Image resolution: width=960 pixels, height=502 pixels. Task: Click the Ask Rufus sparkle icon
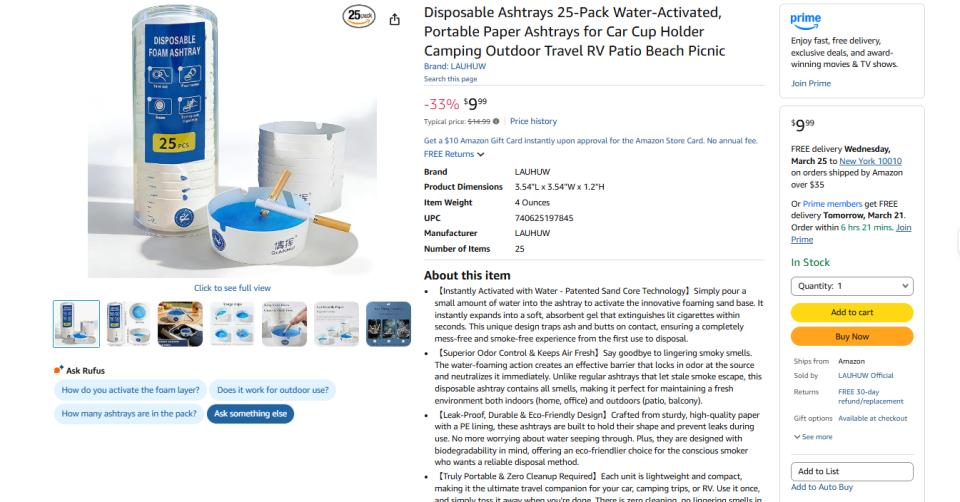[x=59, y=370]
